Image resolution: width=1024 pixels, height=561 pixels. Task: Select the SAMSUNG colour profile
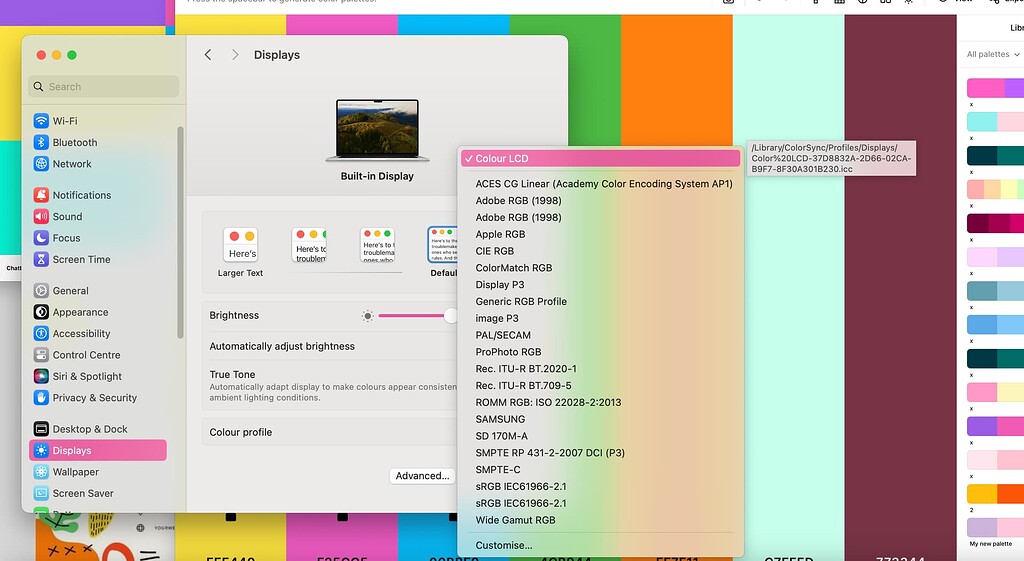click(500, 419)
